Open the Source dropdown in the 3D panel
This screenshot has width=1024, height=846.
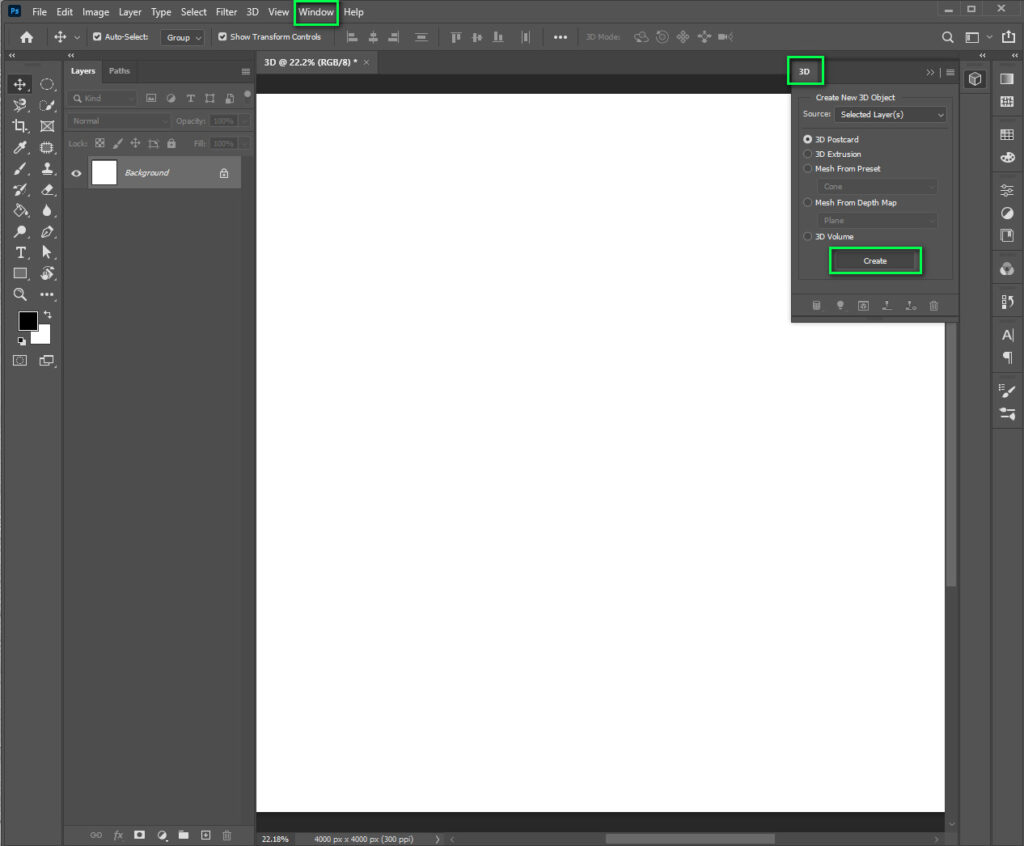pos(890,114)
